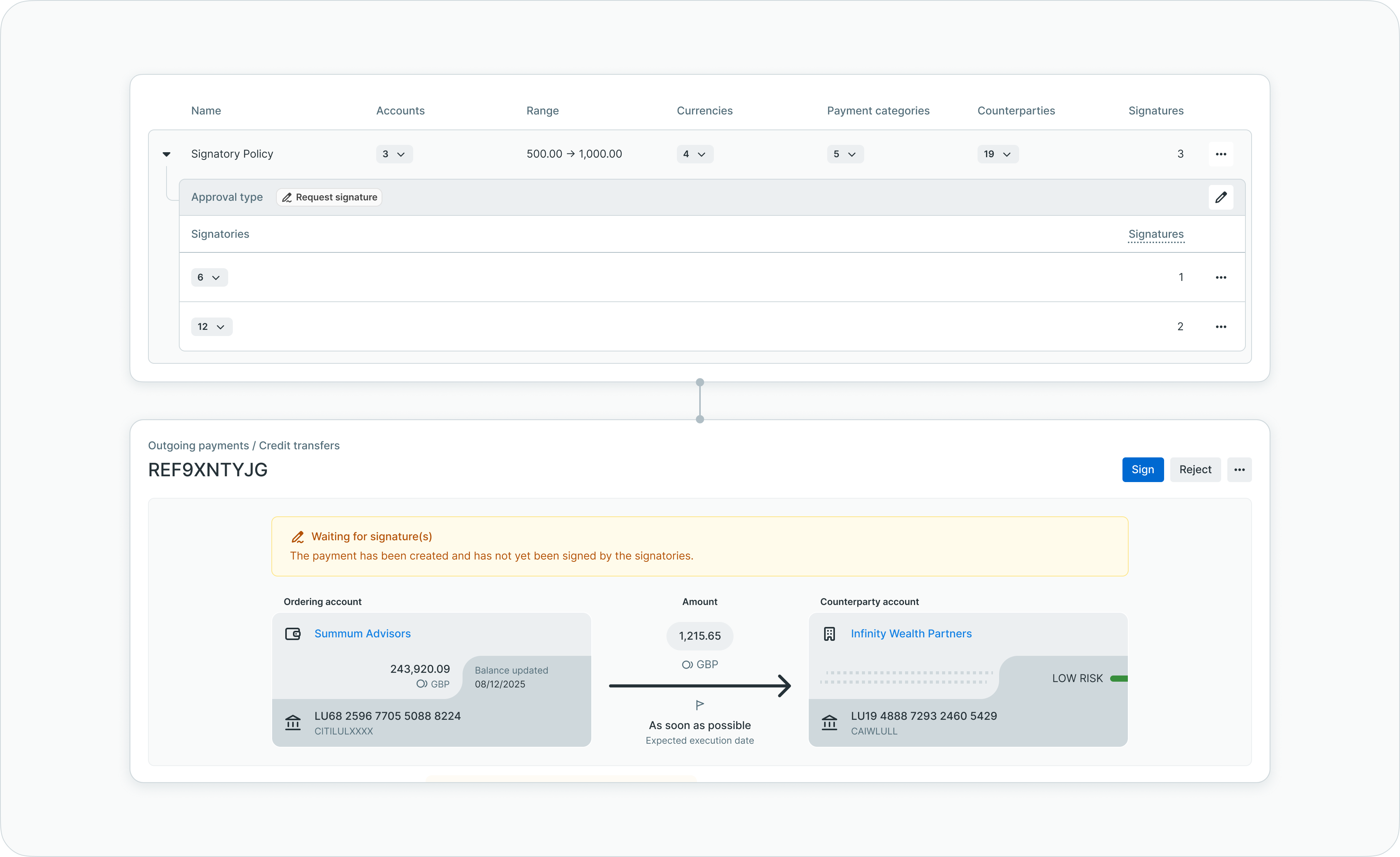Viewport: 1400px width, 857px height.
Task: Expand the Counterparties dropdown showing 19
Action: click(998, 154)
